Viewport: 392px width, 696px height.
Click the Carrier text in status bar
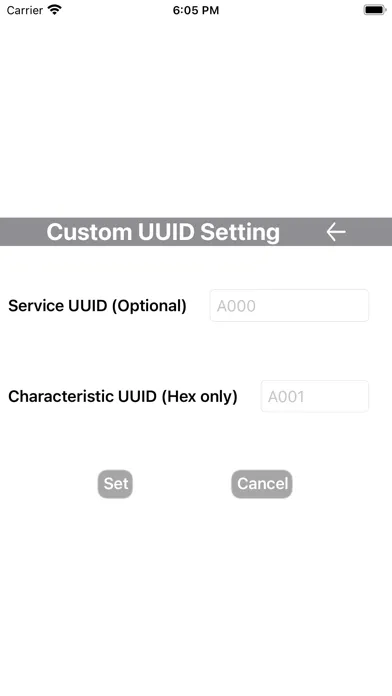[25, 10]
